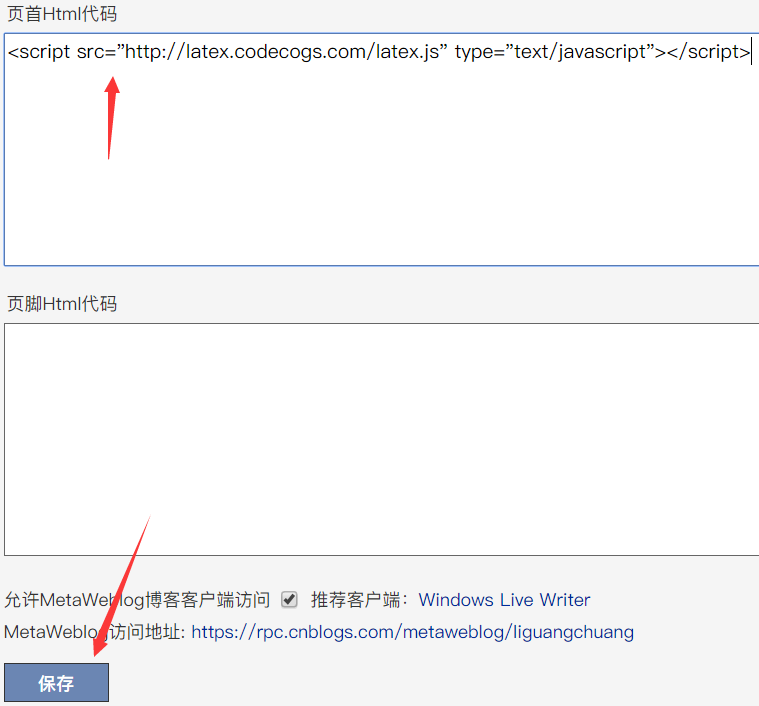Click the latex.codecogs.com script line
Screen dimensions: 759x706
pyautogui.click(x=379, y=51)
